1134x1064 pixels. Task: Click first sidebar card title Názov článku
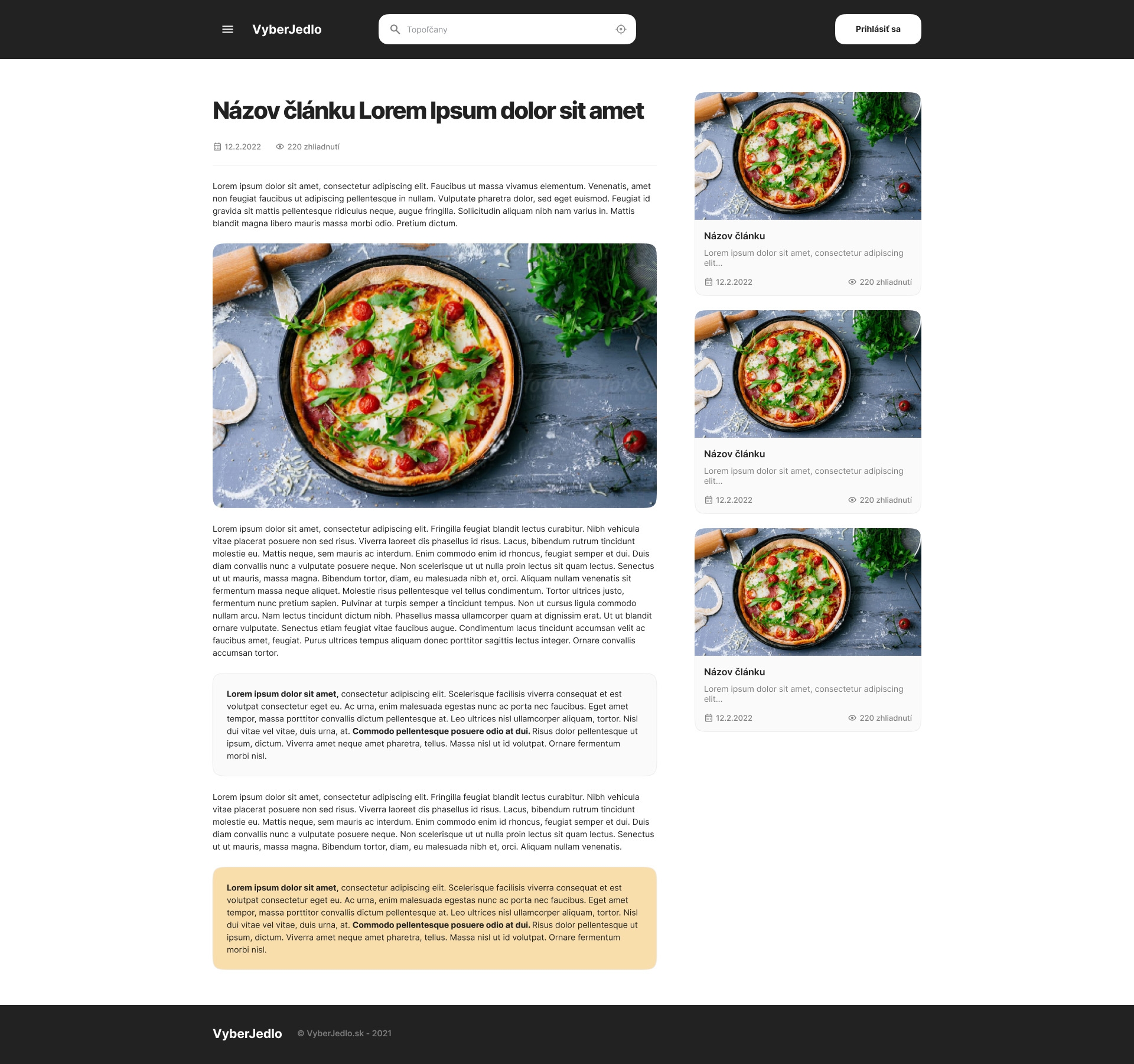point(734,236)
